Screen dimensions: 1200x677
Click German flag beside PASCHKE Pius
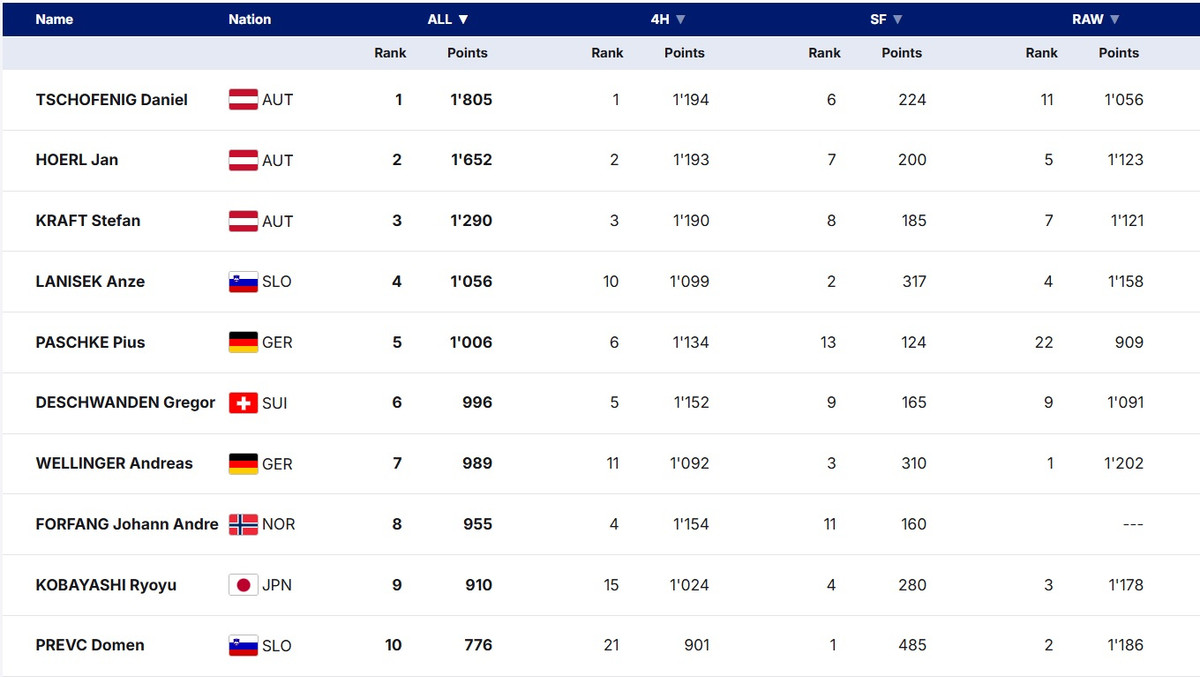click(243, 342)
